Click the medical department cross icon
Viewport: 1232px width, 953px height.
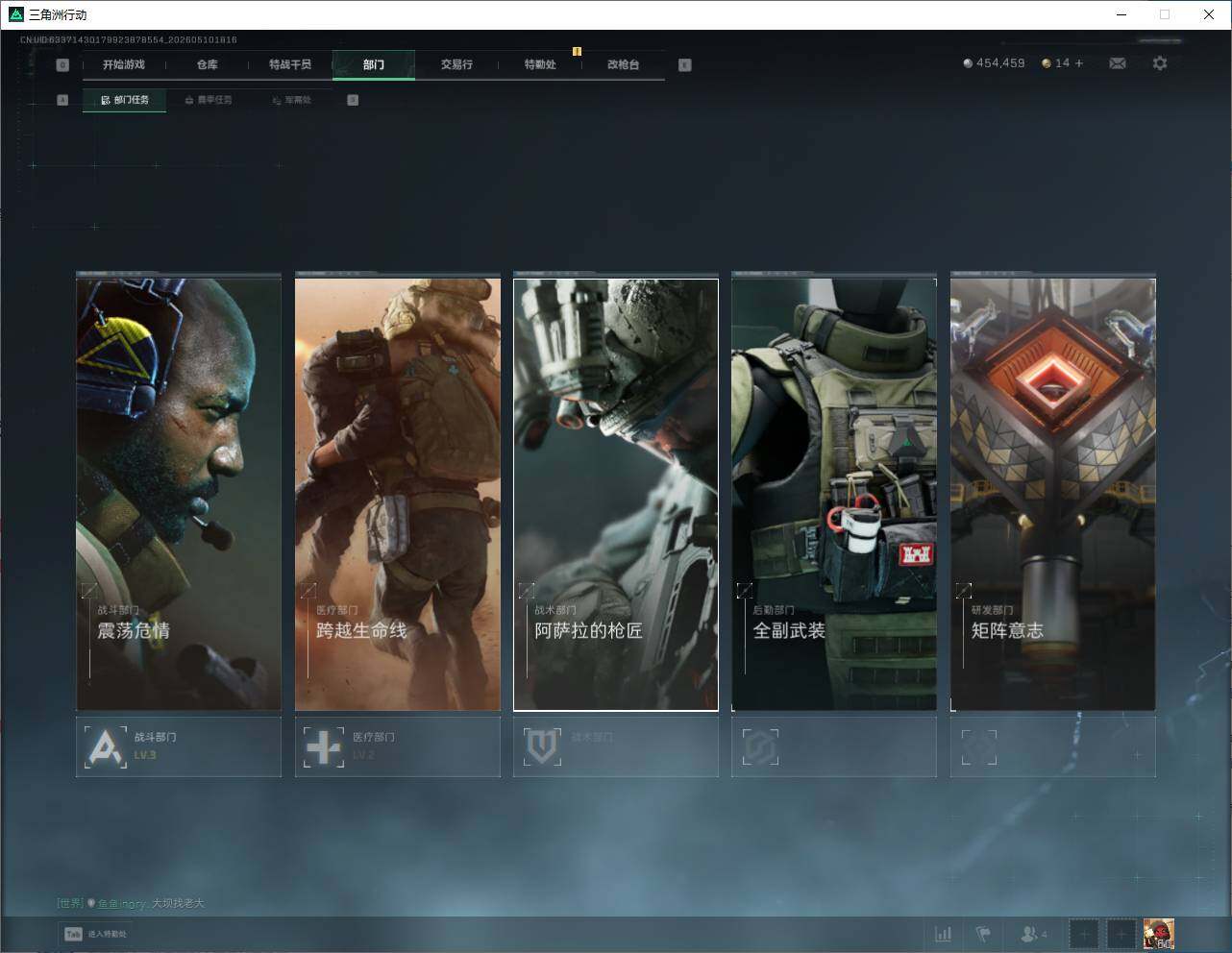tap(323, 746)
